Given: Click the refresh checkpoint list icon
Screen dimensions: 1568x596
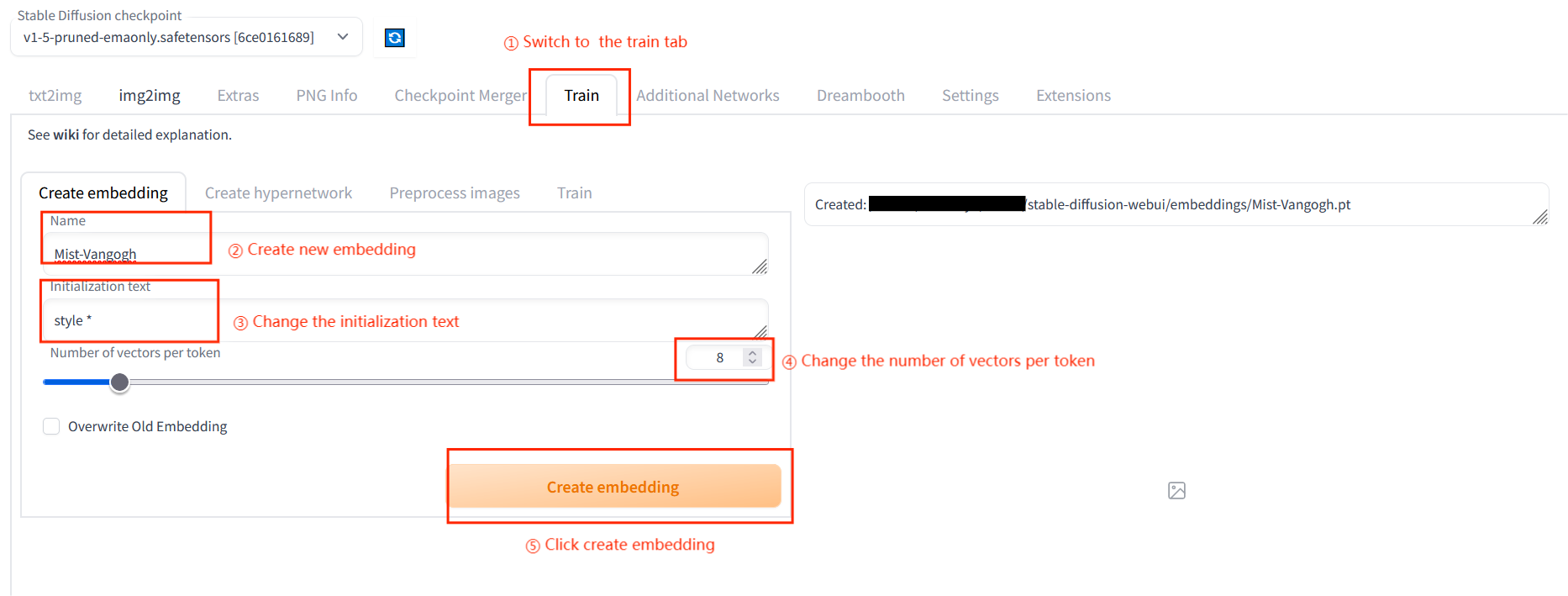Looking at the screenshot, I should coord(394,38).
